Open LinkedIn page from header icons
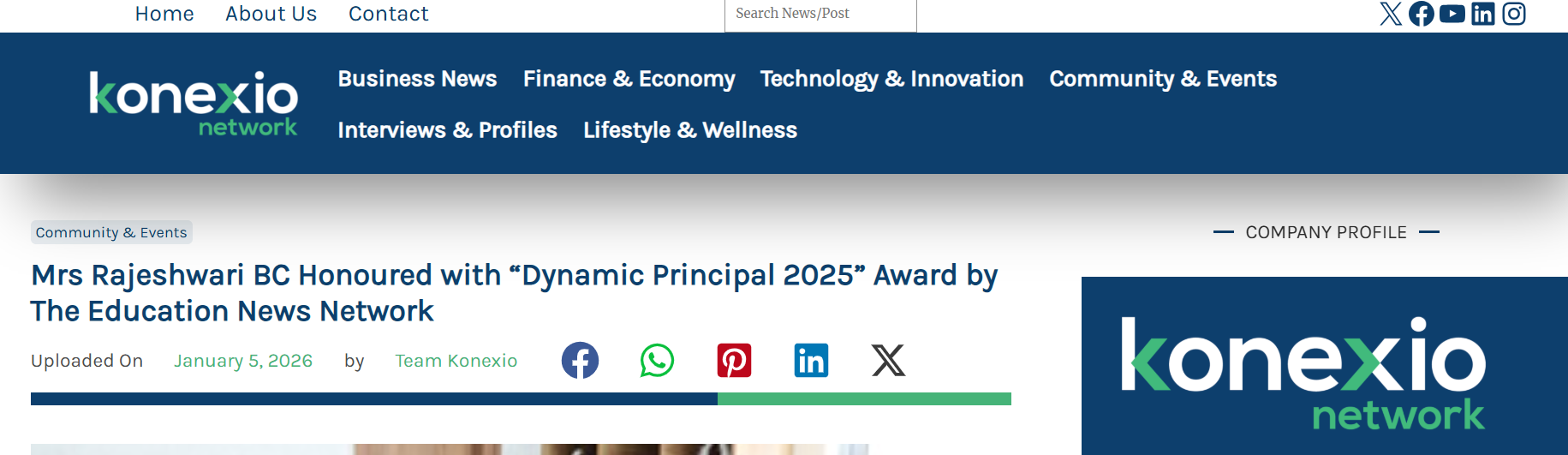 tap(1483, 14)
